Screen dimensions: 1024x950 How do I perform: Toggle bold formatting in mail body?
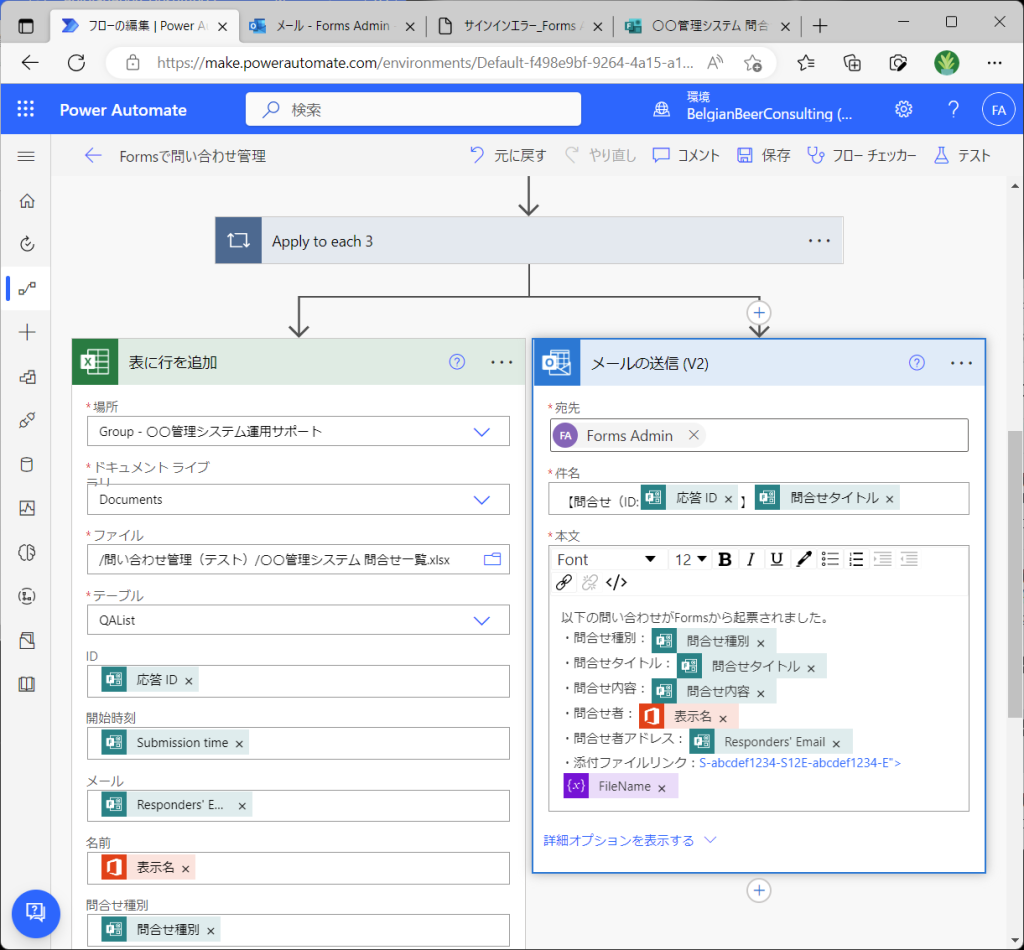pyautogui.click(x=724, y=559)
